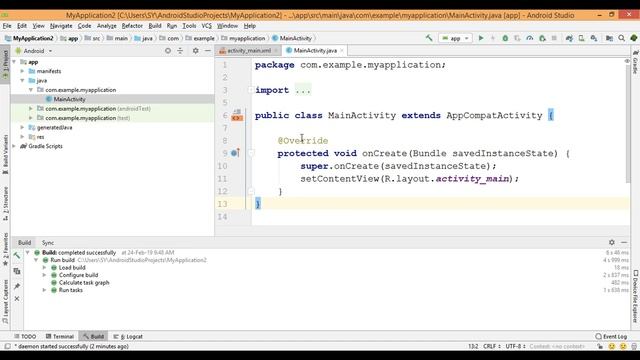640x360 pixels.
Task: Open Project panel settings gear
Action: coord(196,51)
